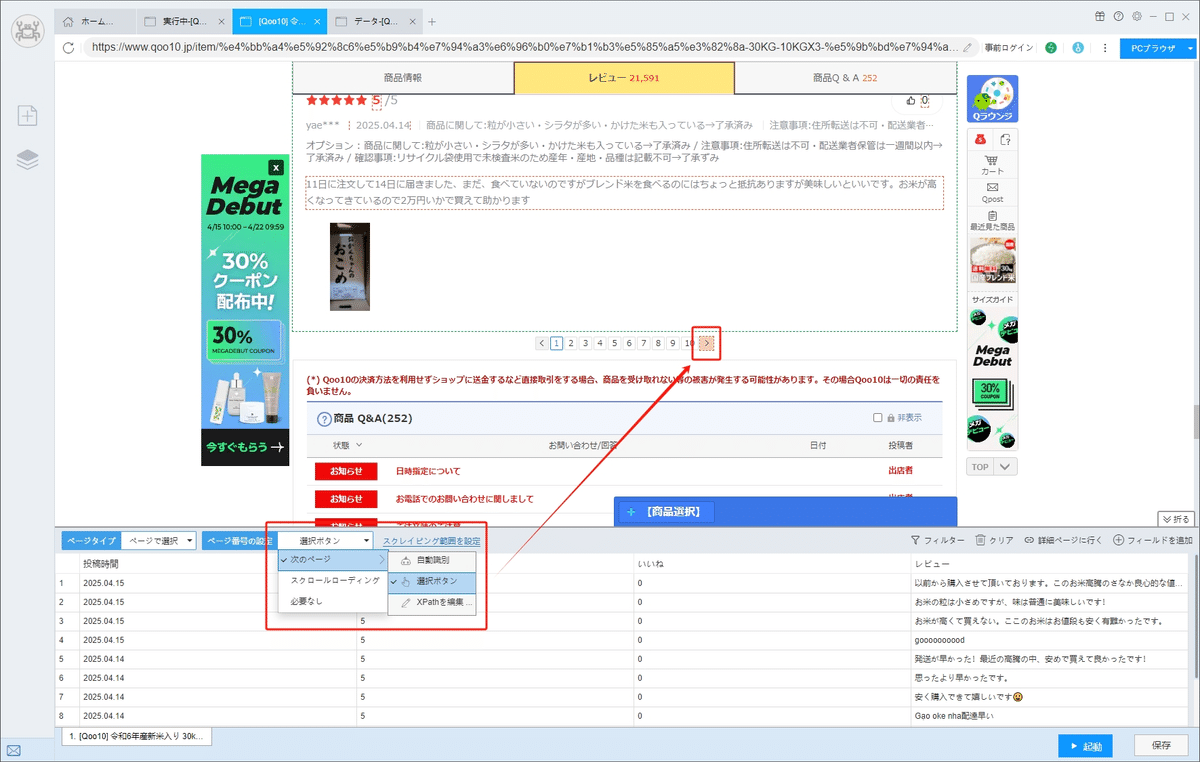Switch to the 商品Q & A tab
The height and width of the screenshot is (762, 1200).
845,77
